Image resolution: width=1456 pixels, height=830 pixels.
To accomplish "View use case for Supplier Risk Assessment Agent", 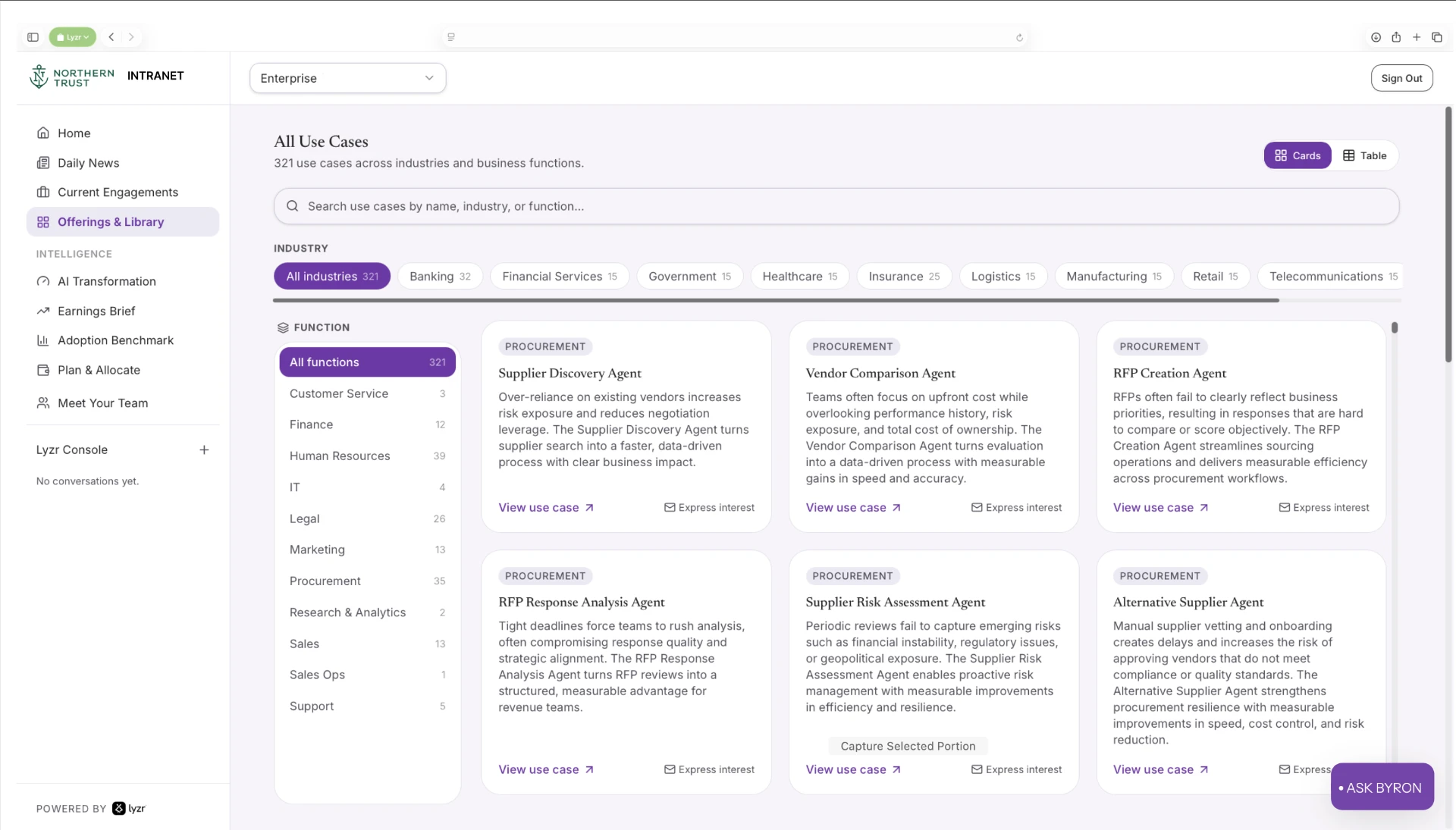I will pyautogui.click(x=853, y=770).
